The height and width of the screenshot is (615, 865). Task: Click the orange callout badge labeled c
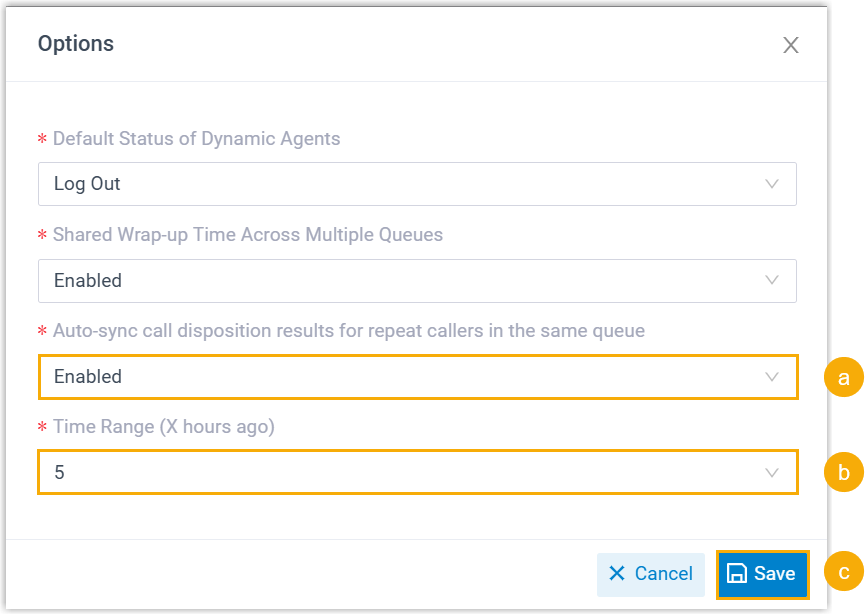843,571
